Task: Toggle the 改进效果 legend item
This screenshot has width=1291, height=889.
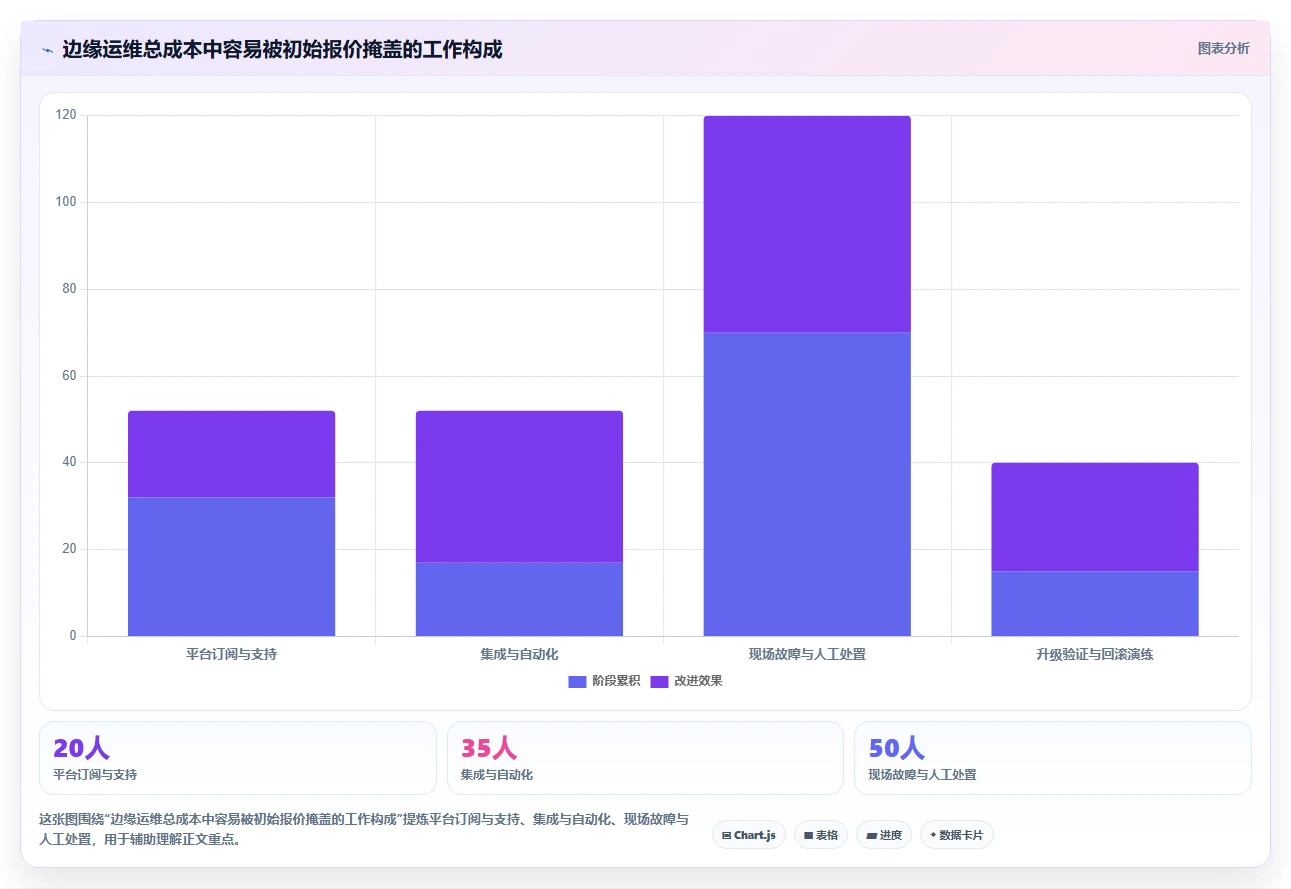Action: [x=686, y=681]
